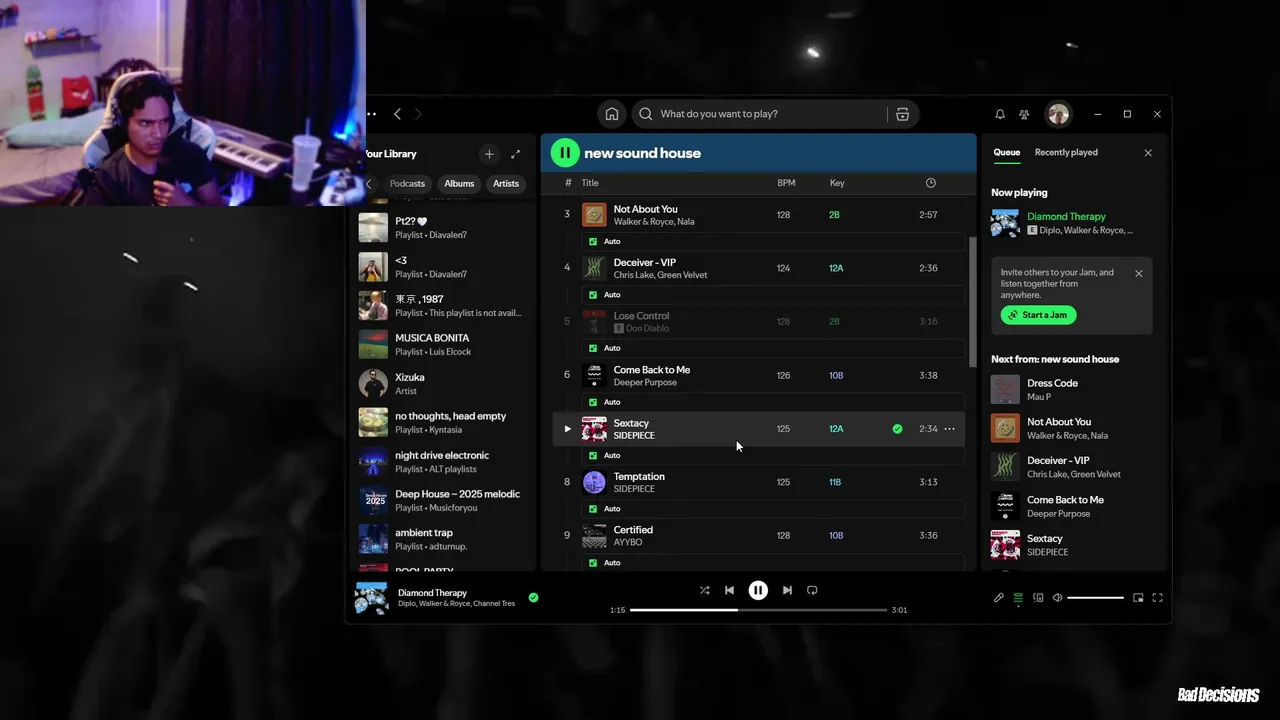Screen dimensions: 1280x720
Task: Toggle shuffle in the player bar
Action: point(704,590)
